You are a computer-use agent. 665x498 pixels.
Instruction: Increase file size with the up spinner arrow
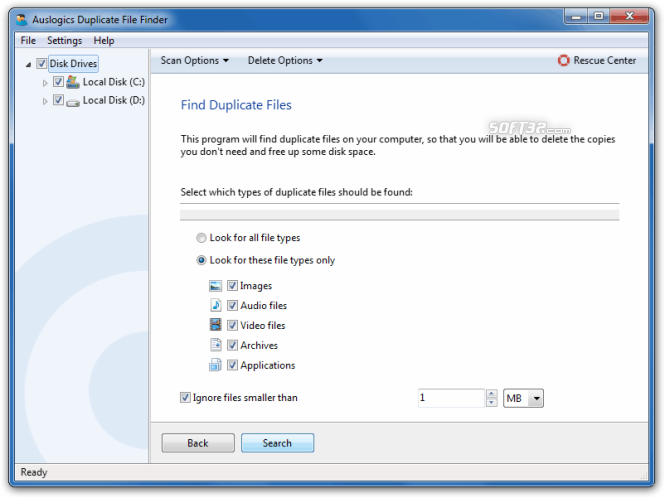pyautogui.click(x=492, y=394)
